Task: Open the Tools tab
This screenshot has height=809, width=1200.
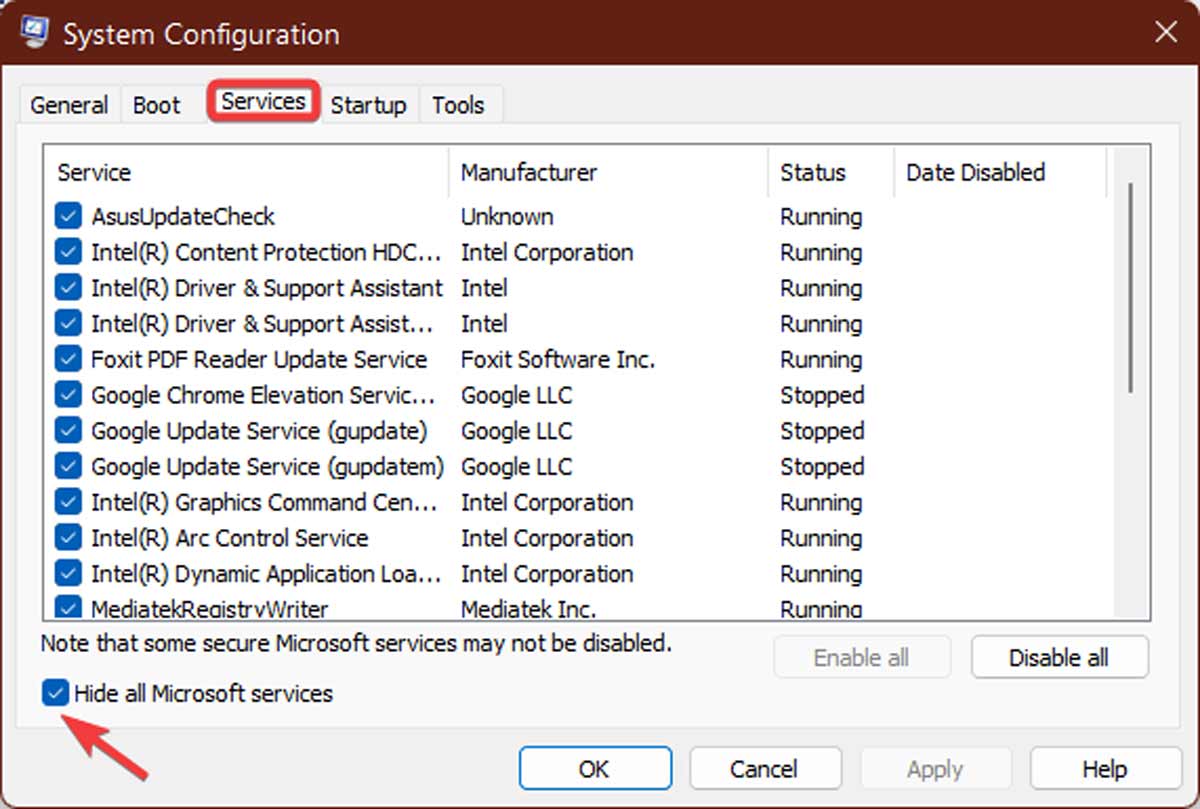Action: pos(459,104)
